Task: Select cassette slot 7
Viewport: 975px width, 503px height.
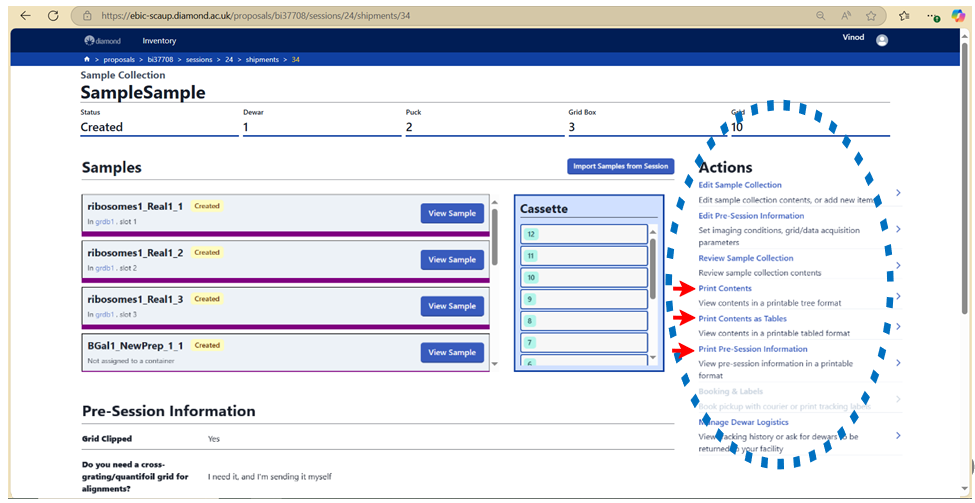Action: click(584, 343)
